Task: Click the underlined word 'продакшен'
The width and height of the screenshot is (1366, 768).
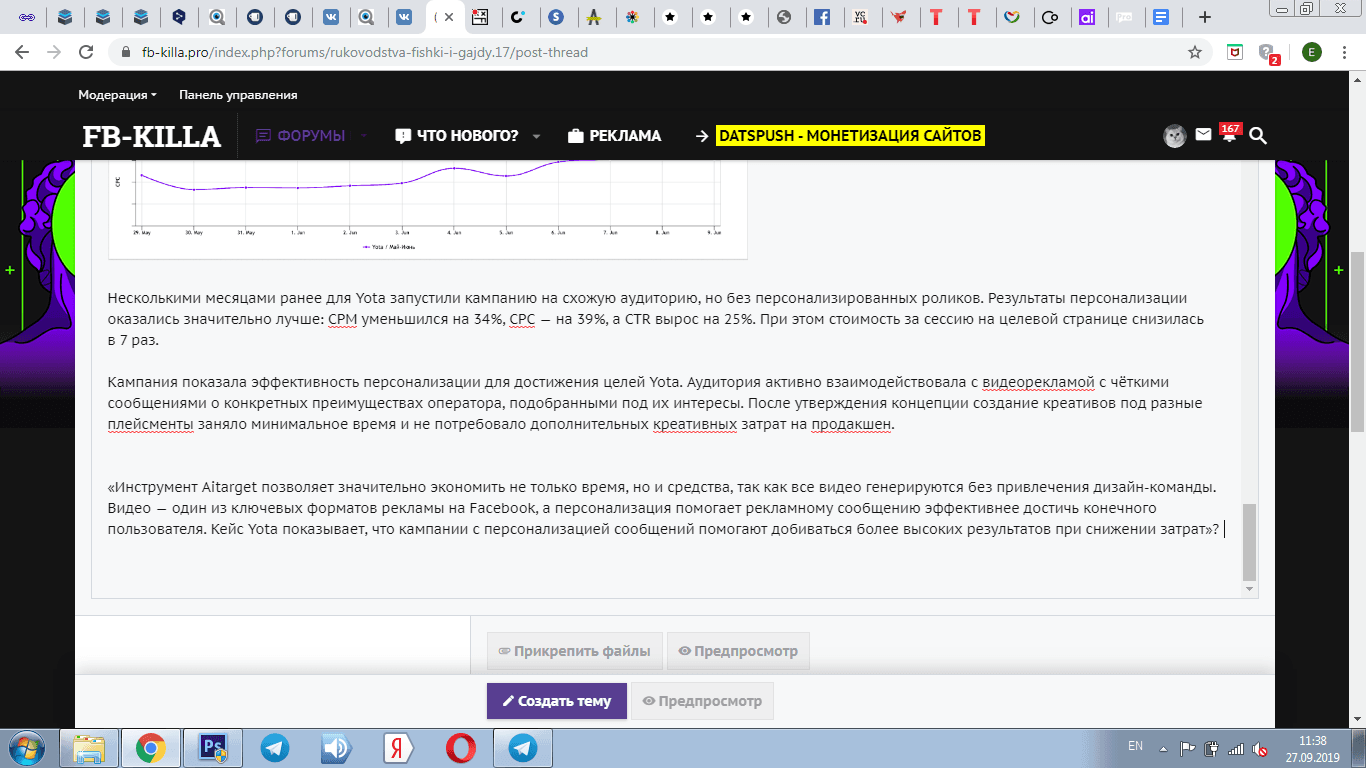Action: (852, 424)
